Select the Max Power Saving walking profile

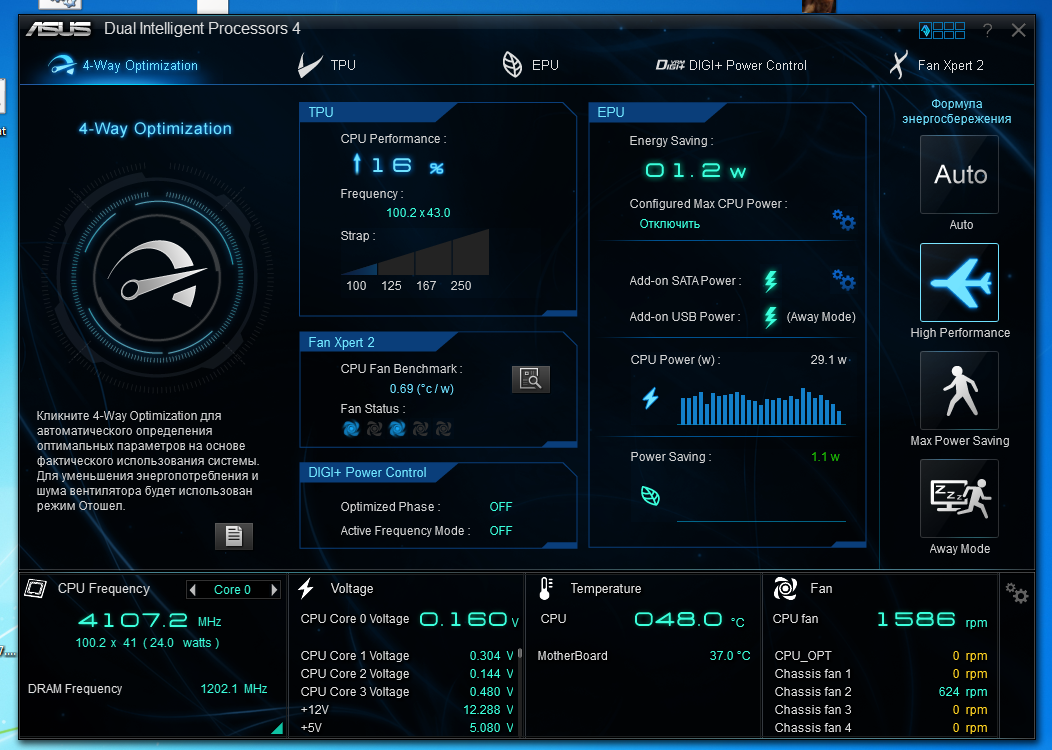[959, 390]
